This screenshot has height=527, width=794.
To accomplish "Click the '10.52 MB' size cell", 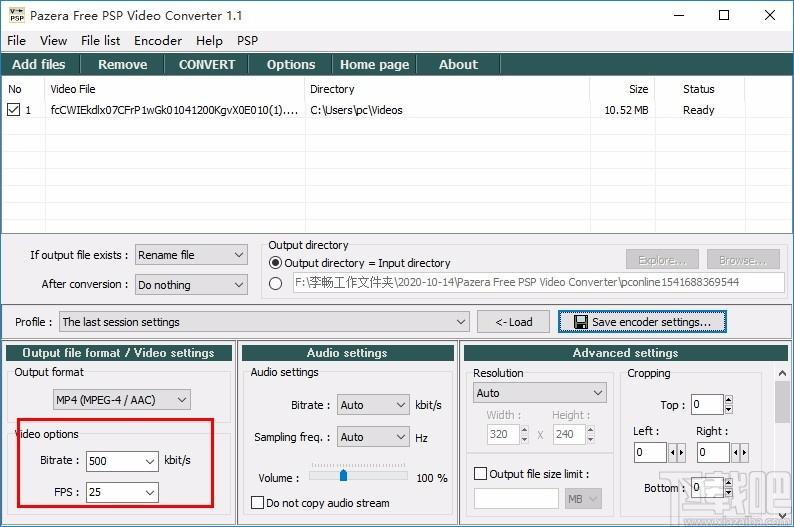I will (x=626, y=110).
